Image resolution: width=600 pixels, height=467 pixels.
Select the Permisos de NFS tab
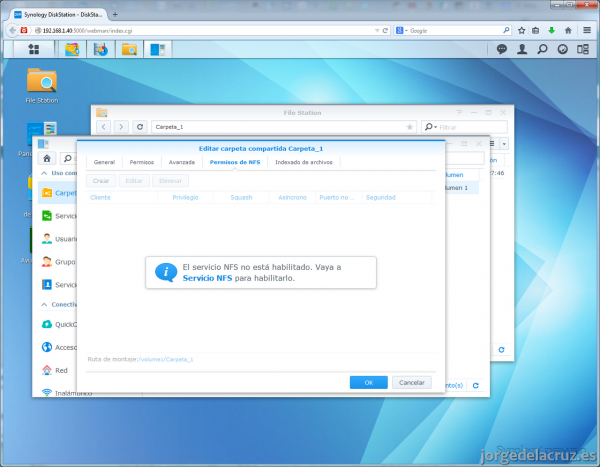(x=235, y=162)
